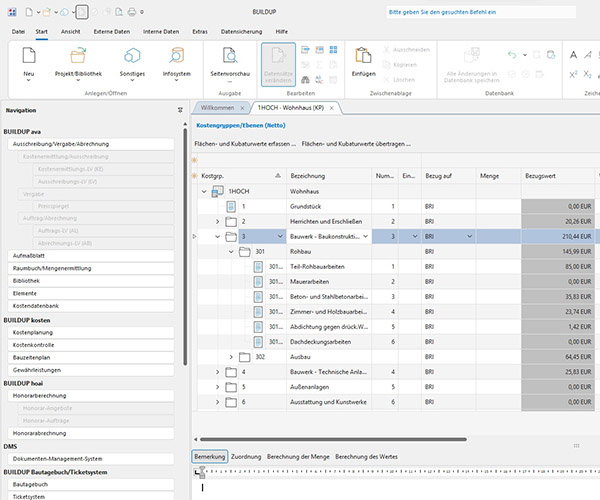Click the New document icon in quick access toolbar
The height and width of the screenshot is (500, 600).
pyautogui.click(x=29, y=12)
